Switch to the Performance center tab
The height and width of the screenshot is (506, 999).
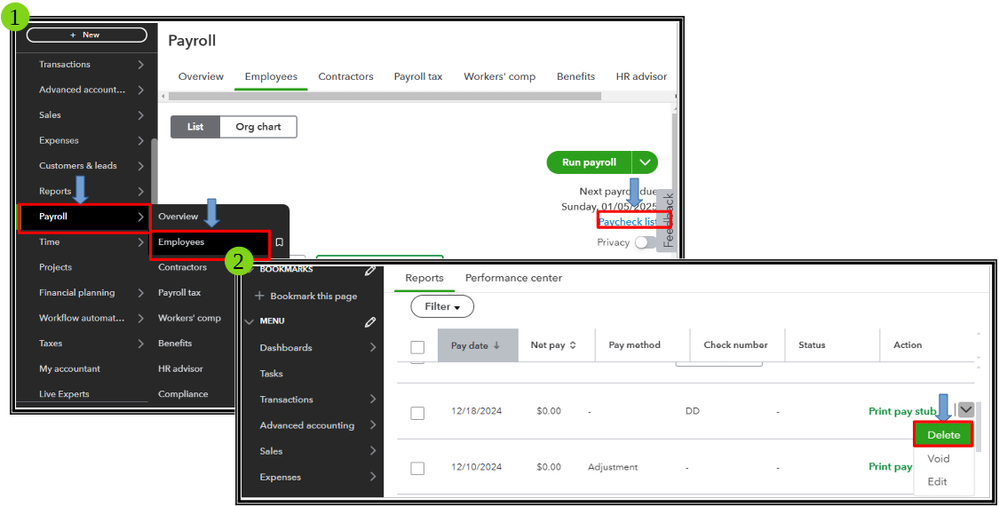514,278
